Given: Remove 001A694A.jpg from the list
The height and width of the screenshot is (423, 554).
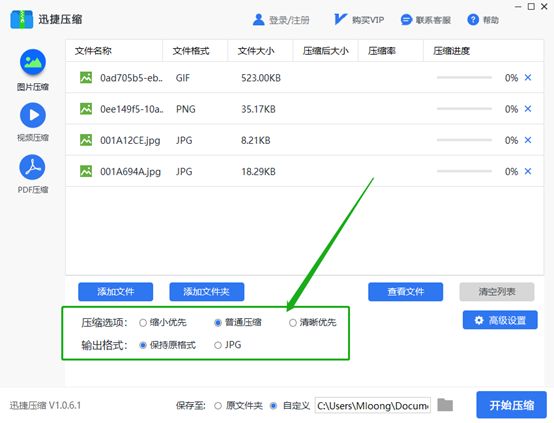Looking at the screenshot, I should pyautogui.click(x=528, y=171).
